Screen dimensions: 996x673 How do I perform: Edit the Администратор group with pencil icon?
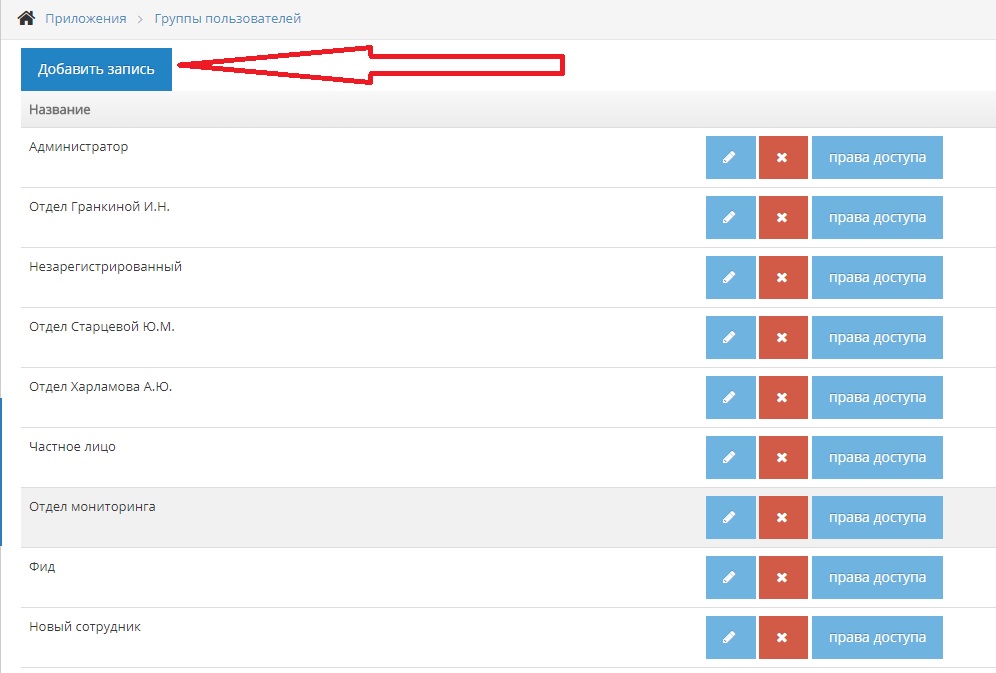[x=730, y=158]
